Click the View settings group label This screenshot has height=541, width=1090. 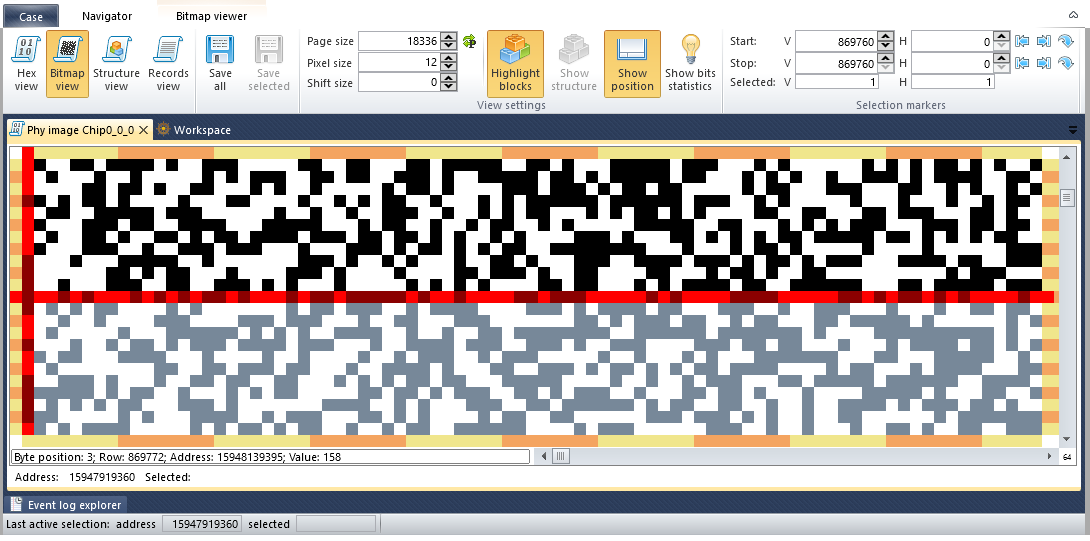511,105
